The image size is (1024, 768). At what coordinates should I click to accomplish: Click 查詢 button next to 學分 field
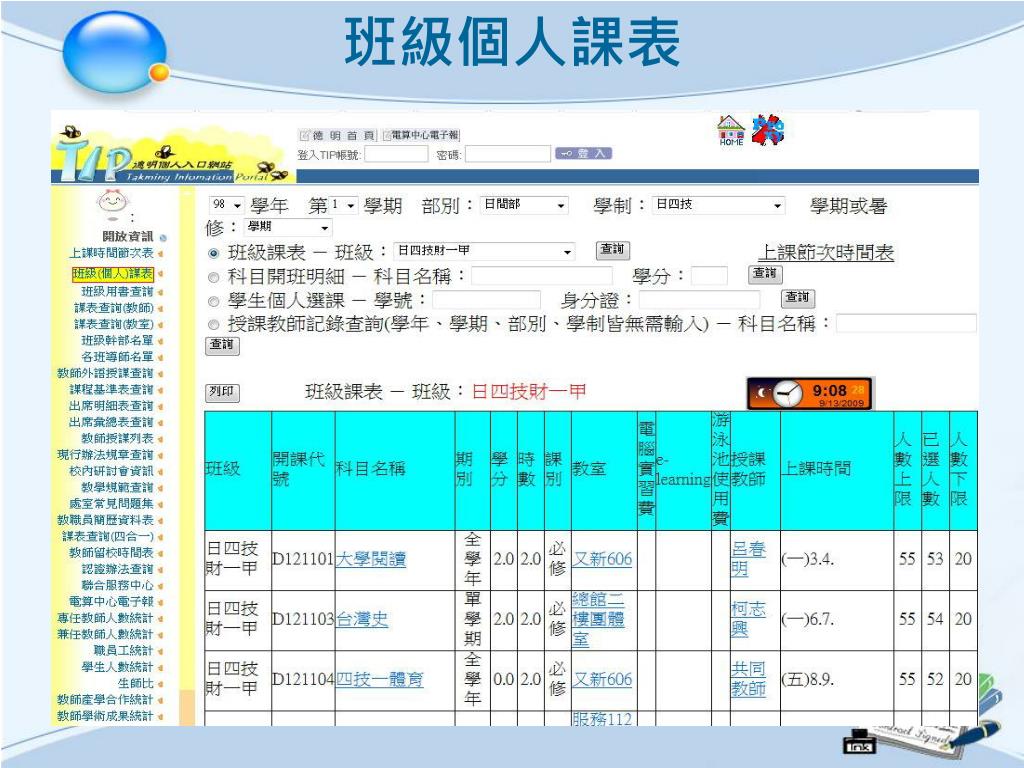tap(765, 274)
